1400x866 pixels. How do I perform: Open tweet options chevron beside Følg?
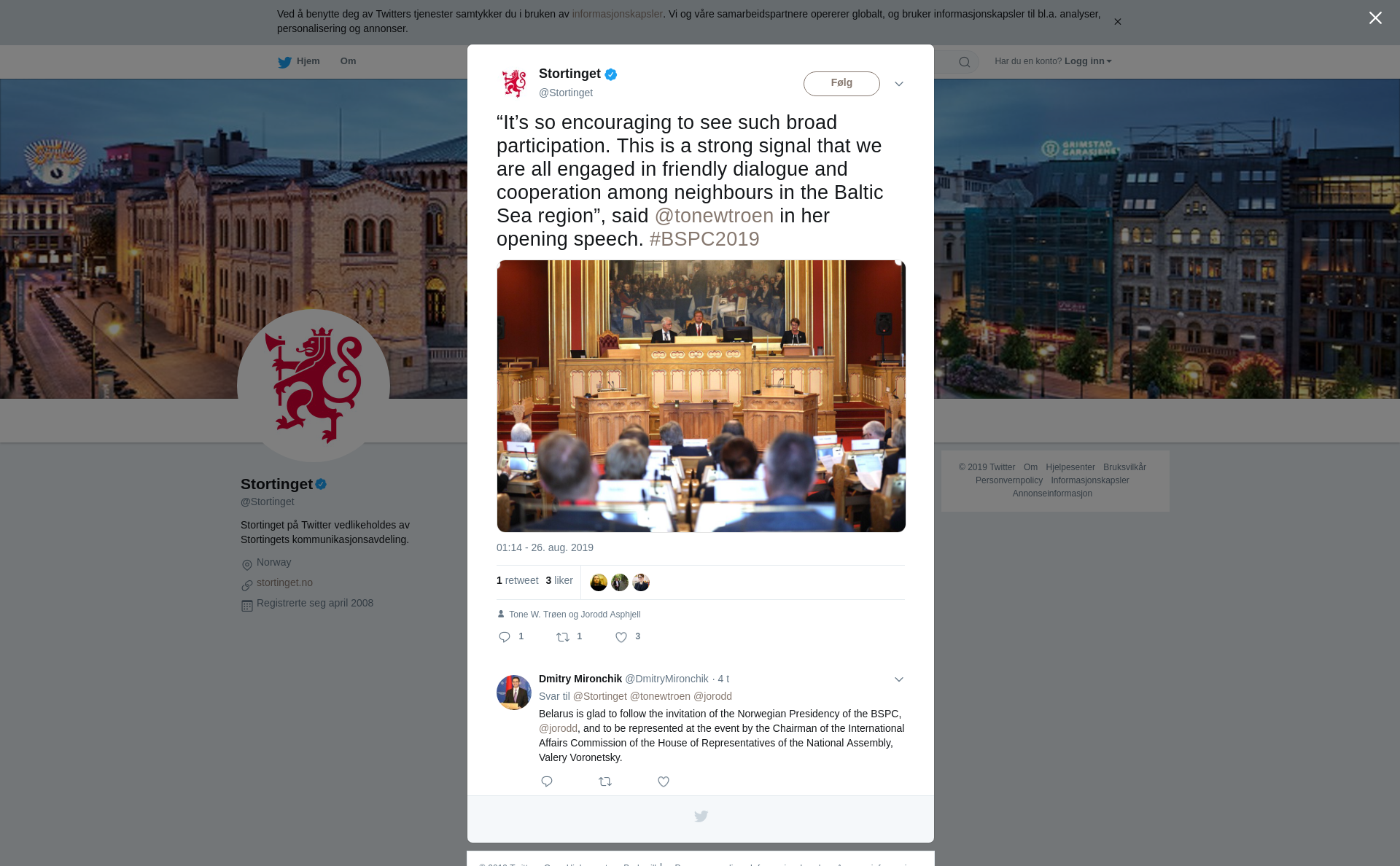[x=899, y=84]
